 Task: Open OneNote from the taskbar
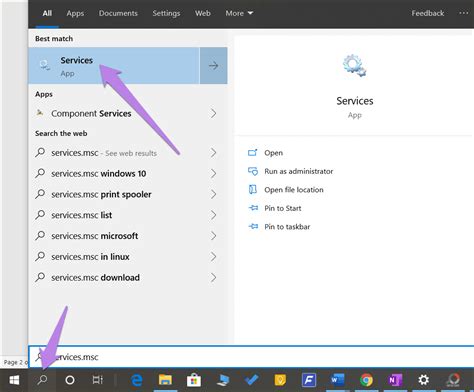[x=395, y=380]
